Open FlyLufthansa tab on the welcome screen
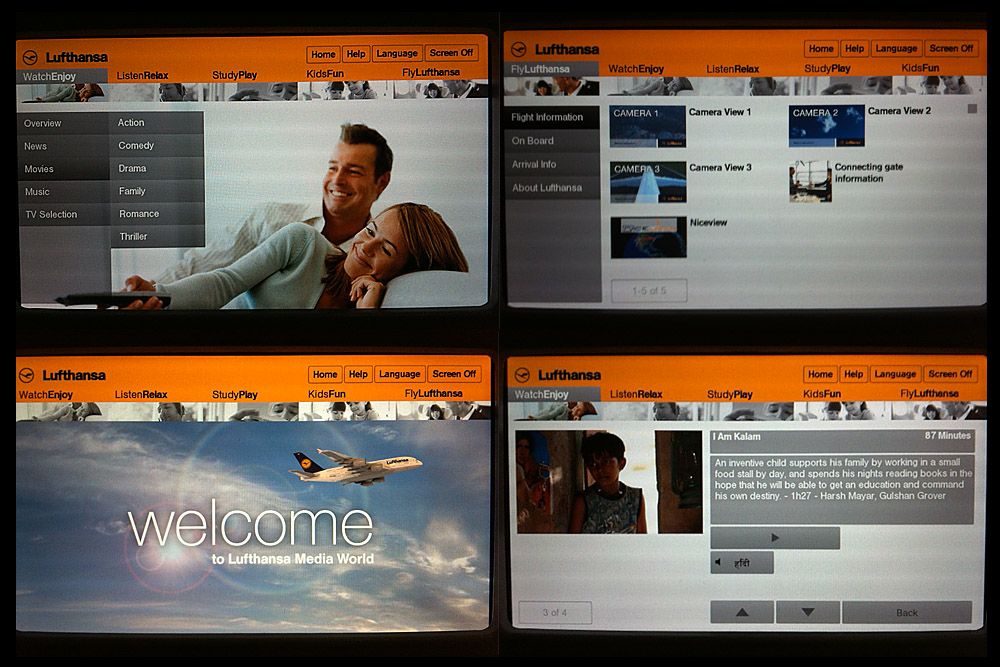This screenshot has height=667, width=1000. tap(434, 393)
